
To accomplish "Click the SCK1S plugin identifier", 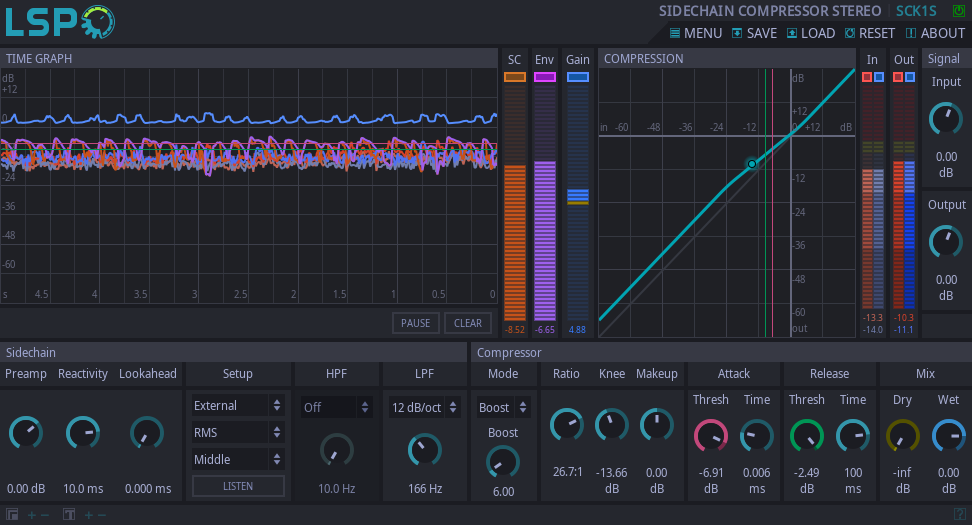I will 916,11.
